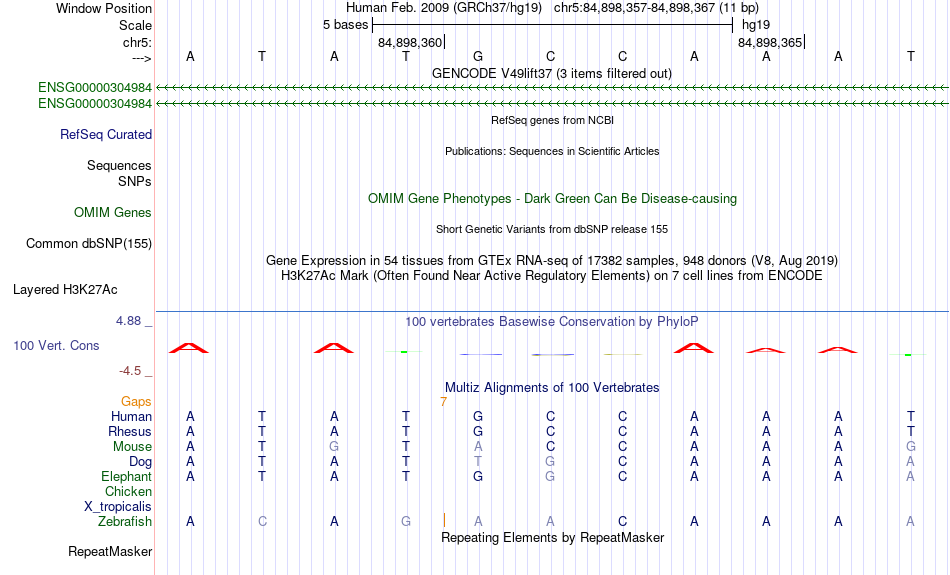Click 'Short Genetic Variants from dbSNP release 155'
The width and height of the screenshot is (950, 575).
click(552, 229)
